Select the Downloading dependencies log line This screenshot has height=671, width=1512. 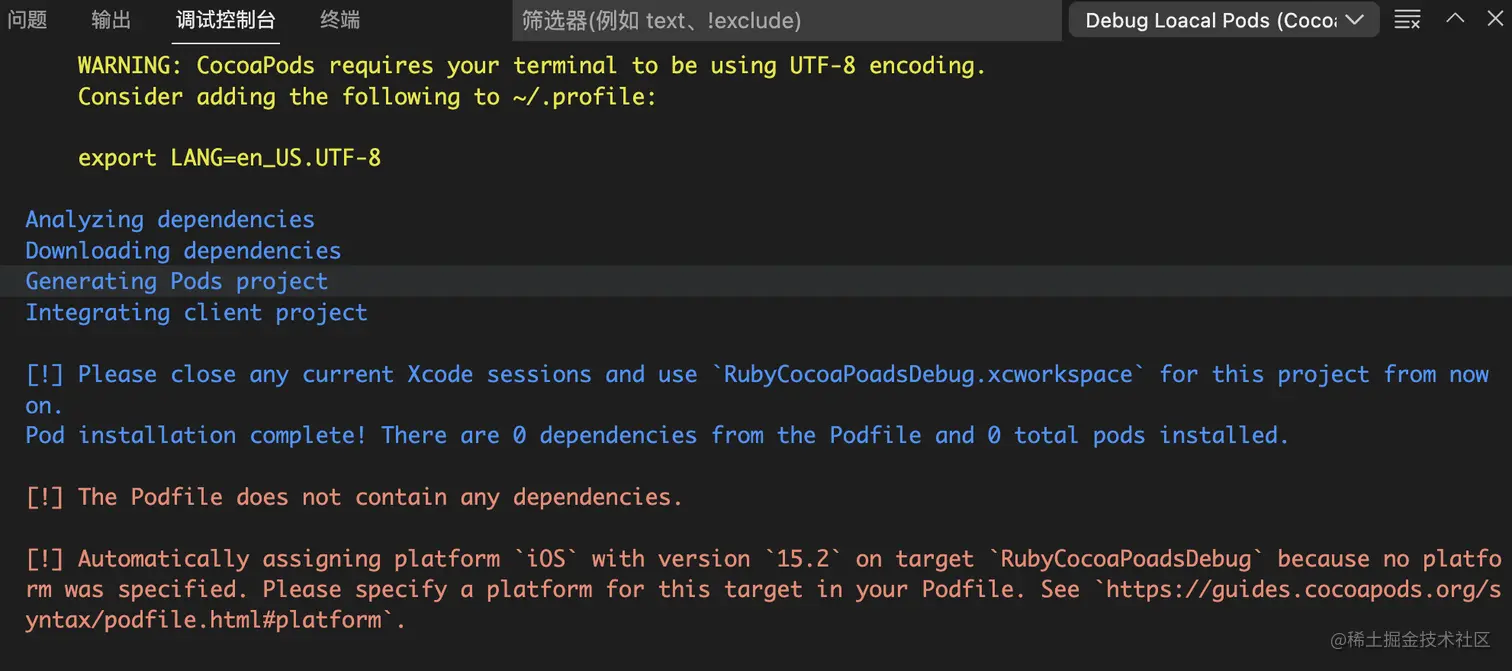(183, 250)
